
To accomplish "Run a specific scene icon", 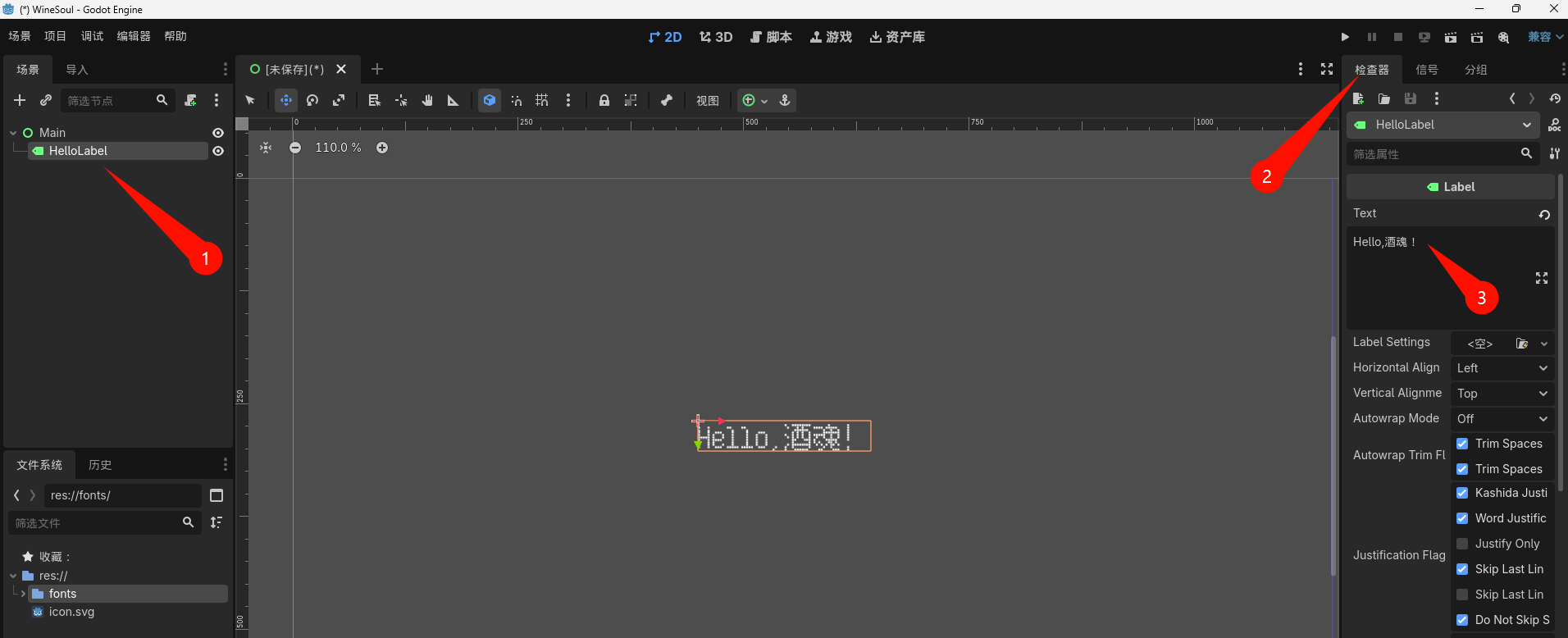I will tap(1477, 37).
